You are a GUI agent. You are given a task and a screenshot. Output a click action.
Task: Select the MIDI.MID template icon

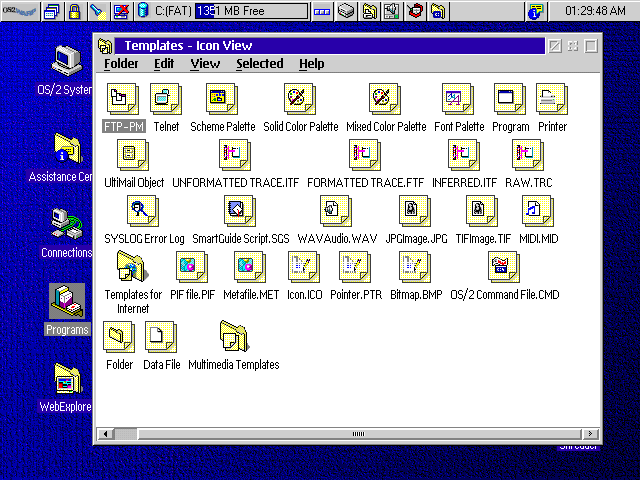tap(538, 211)
